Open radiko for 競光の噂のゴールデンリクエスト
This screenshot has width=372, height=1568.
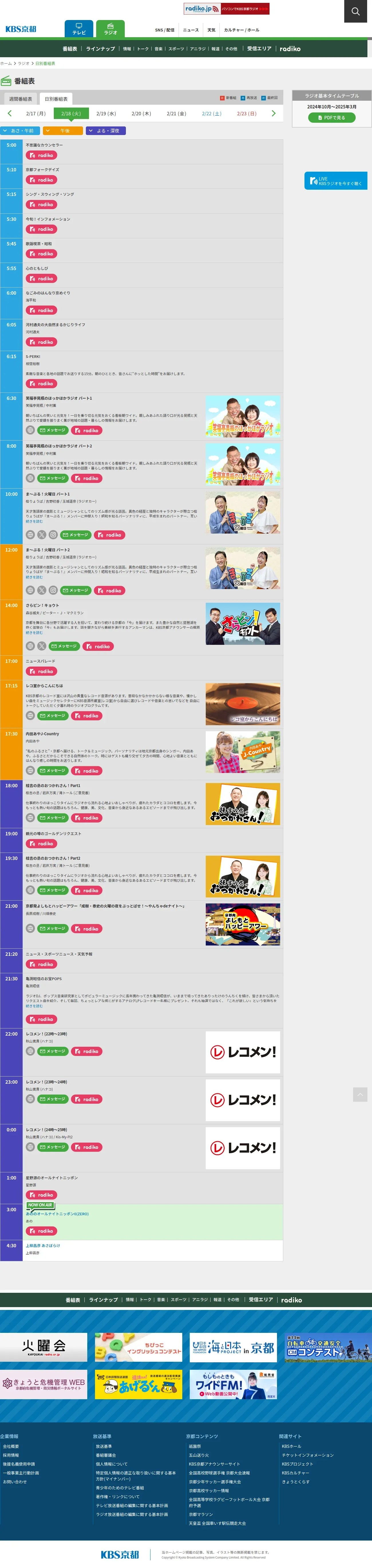click(41, 844)
